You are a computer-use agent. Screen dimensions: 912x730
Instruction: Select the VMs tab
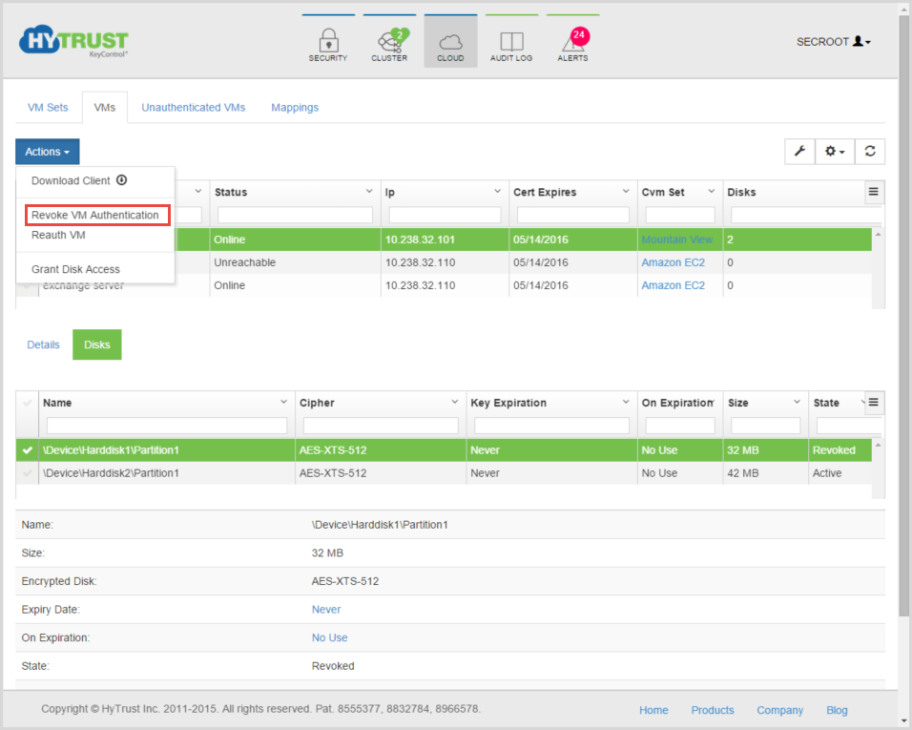click(105, 108)
